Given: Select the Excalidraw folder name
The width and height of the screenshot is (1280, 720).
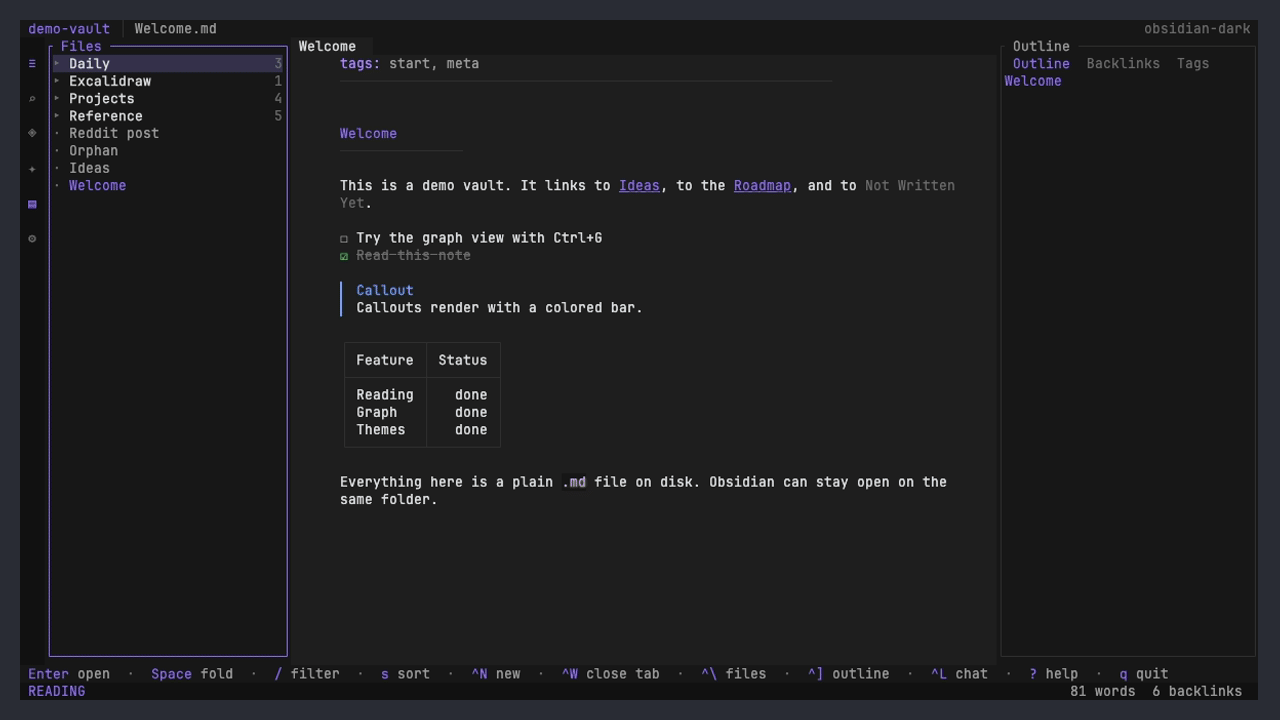Looking at the screenshot, I should (x=110, y=81).
